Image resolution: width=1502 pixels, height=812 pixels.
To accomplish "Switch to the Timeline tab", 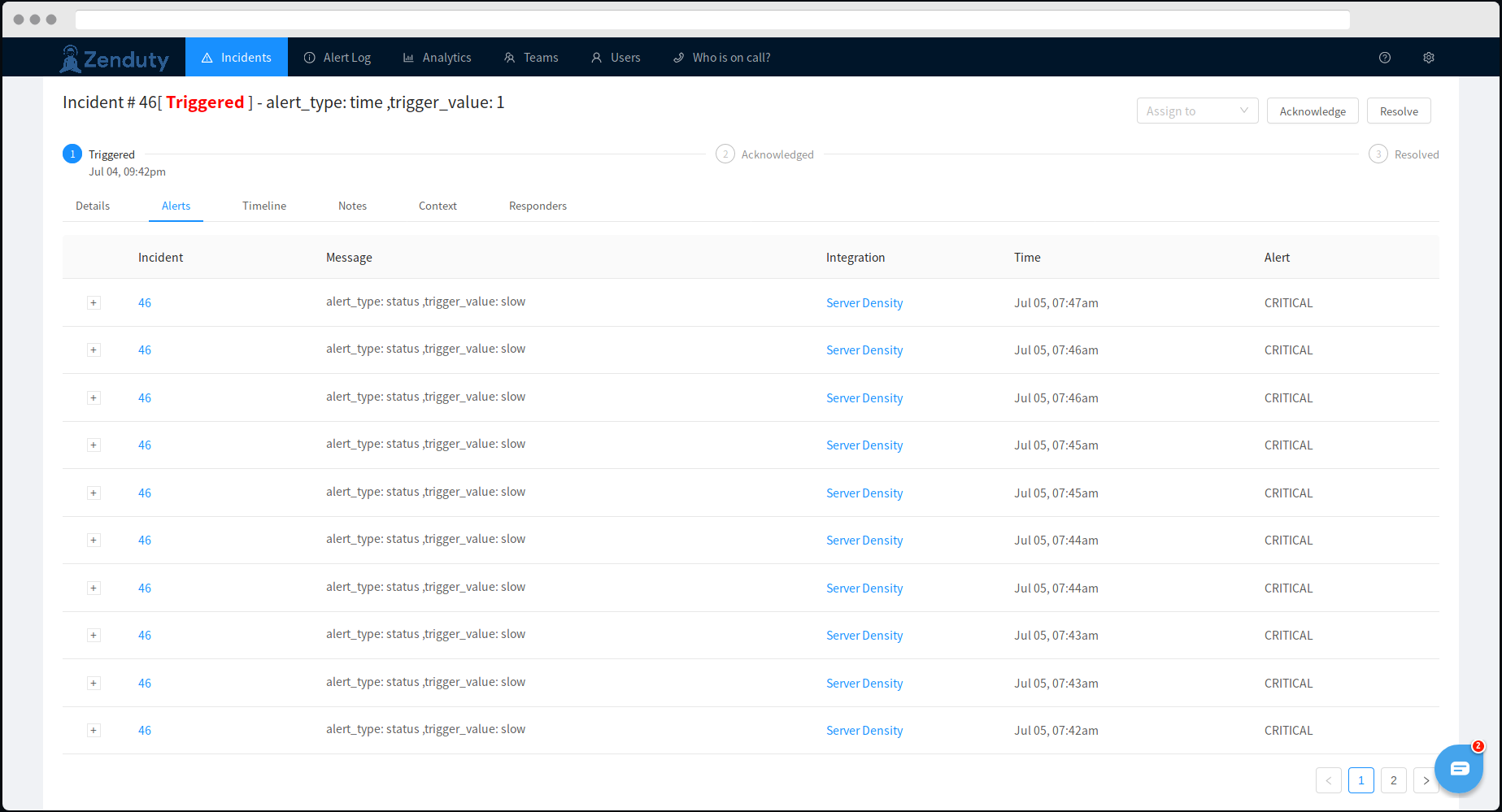I will click(264, 206).
